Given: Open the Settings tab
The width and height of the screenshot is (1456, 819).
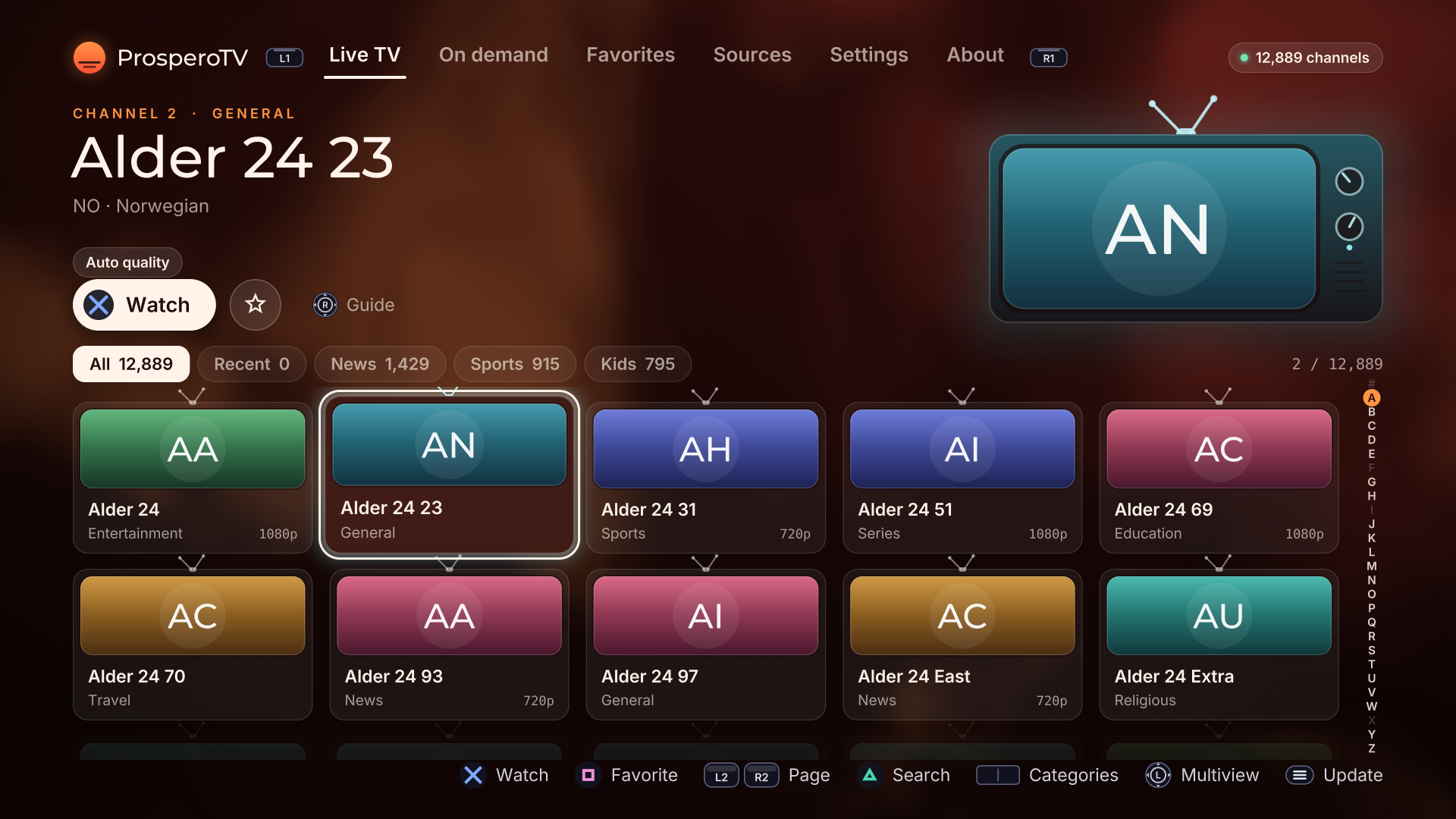Looking at the screenshot, I should coord(869,55).
